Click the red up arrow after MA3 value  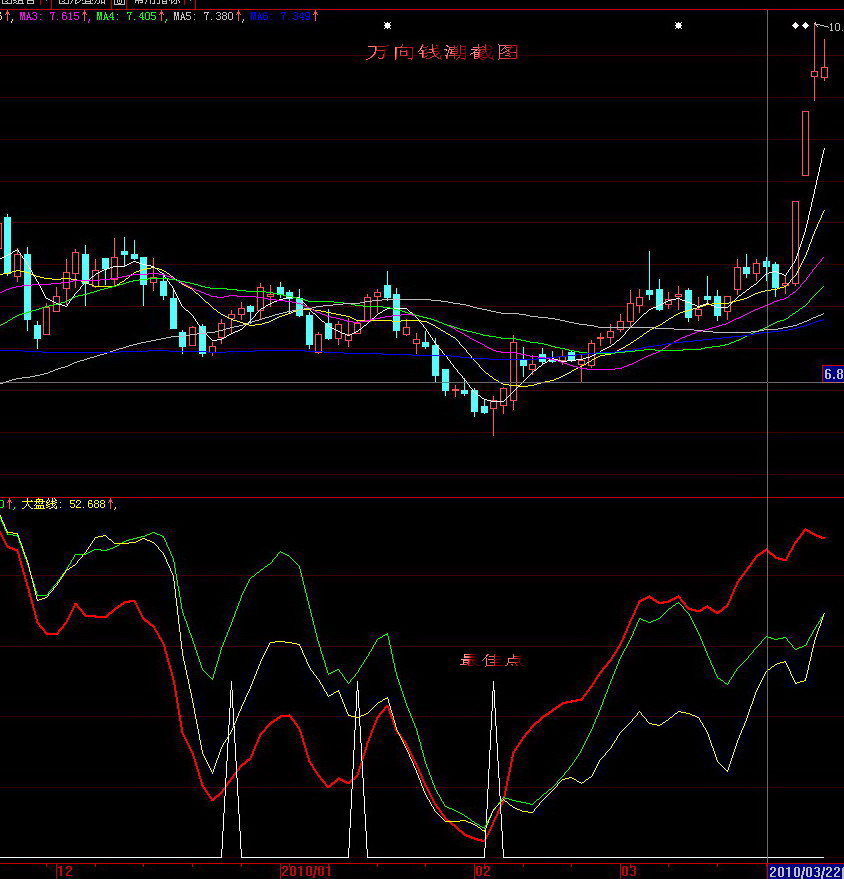[85, 17]
